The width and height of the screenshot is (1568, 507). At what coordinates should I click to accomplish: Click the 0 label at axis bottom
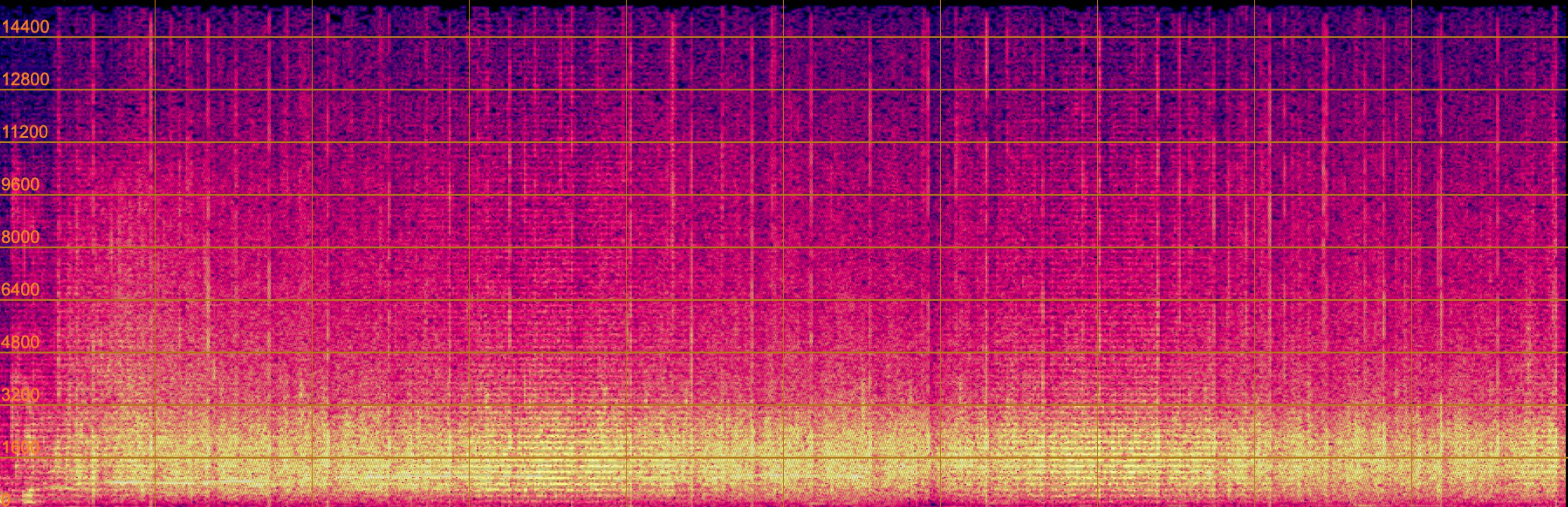click(5, 500)
